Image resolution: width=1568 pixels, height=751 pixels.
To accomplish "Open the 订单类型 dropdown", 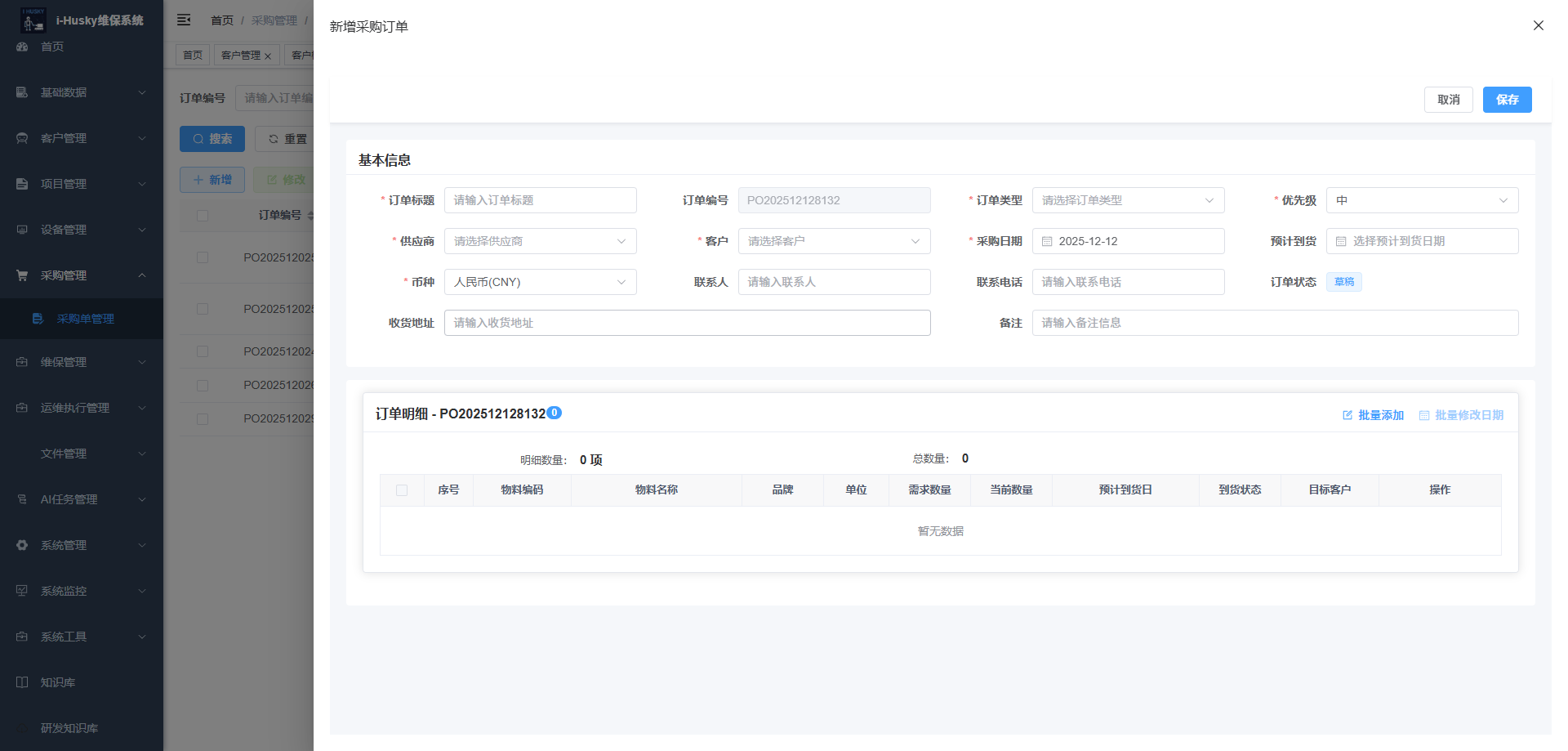I will (1128, 201).
